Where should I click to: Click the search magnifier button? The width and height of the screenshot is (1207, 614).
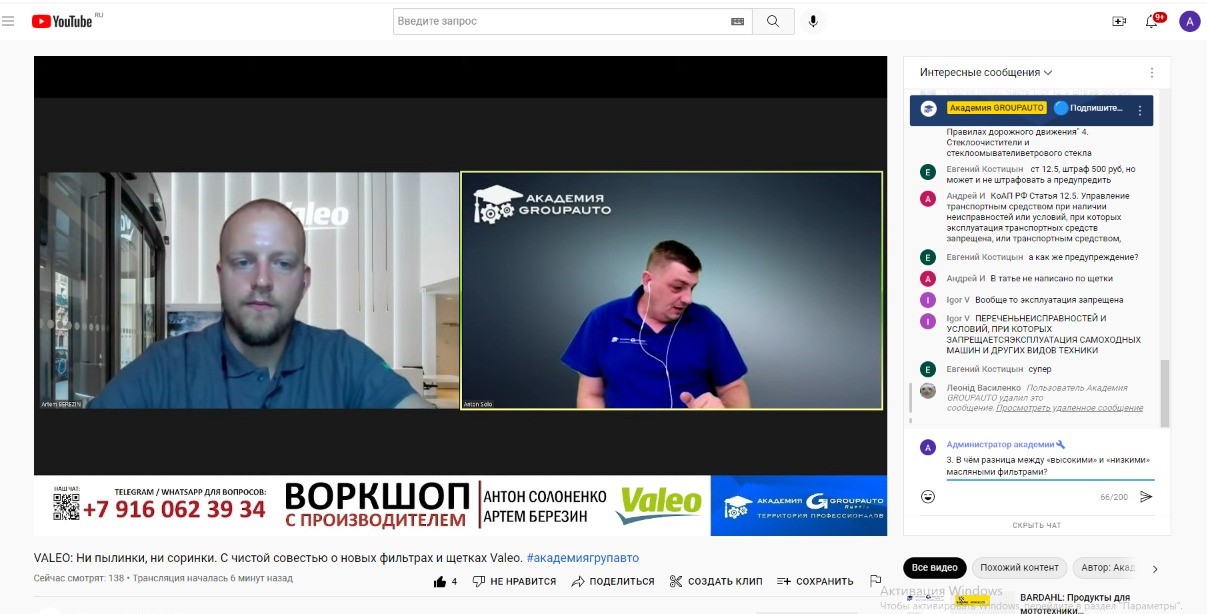tap(773, 21)
